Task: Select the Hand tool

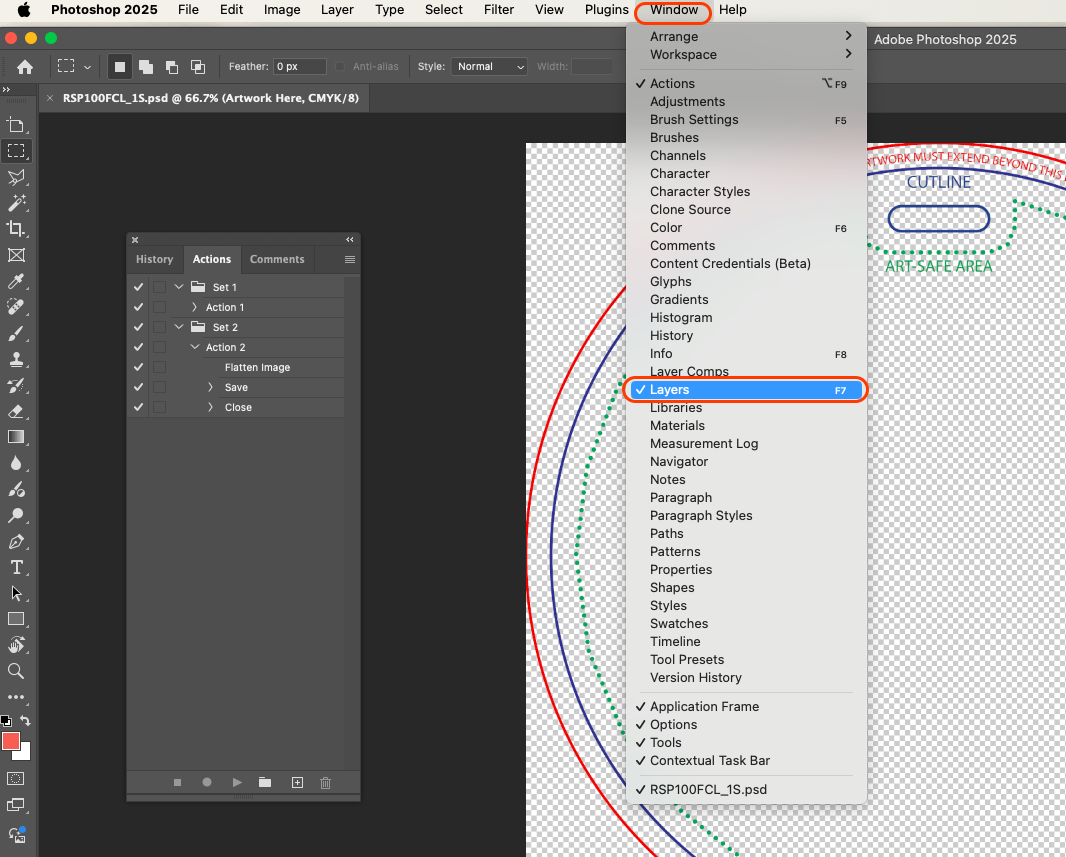Action: [x=16, y=645]
